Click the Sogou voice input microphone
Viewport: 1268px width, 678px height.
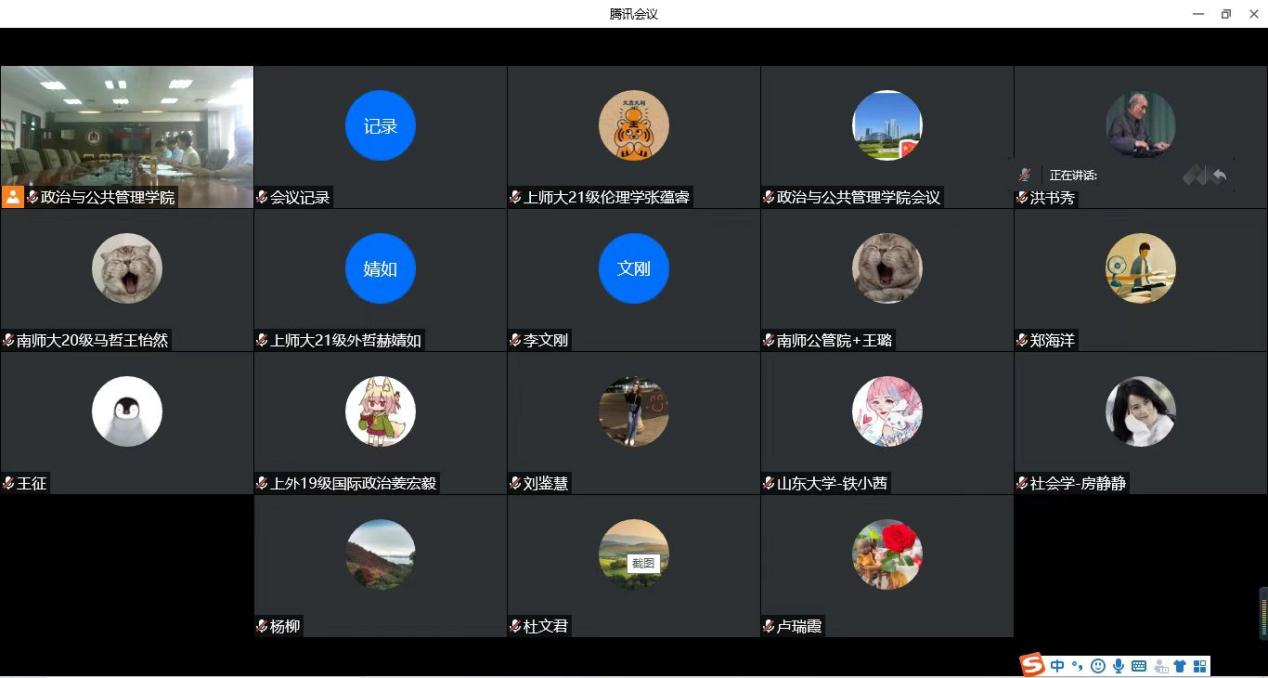pyautogui.click(x=1118, y=666)
